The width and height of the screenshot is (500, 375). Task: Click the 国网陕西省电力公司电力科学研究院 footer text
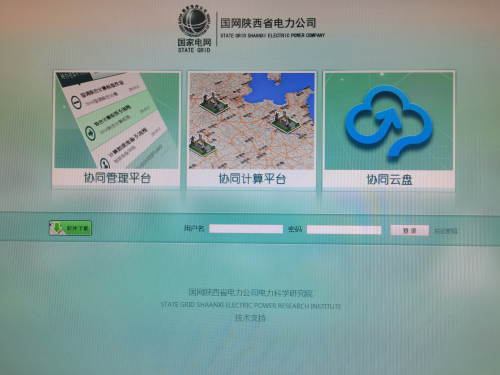[x=251, y=293]
